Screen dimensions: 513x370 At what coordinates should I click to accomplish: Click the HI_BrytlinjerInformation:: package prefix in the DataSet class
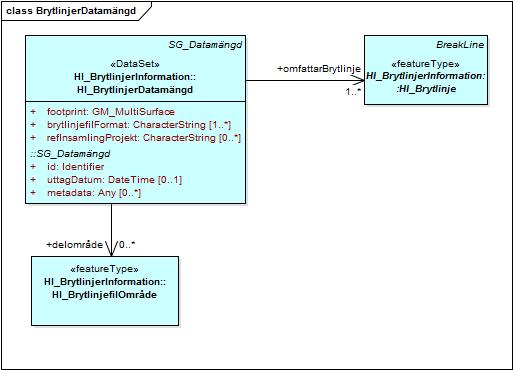135,77
